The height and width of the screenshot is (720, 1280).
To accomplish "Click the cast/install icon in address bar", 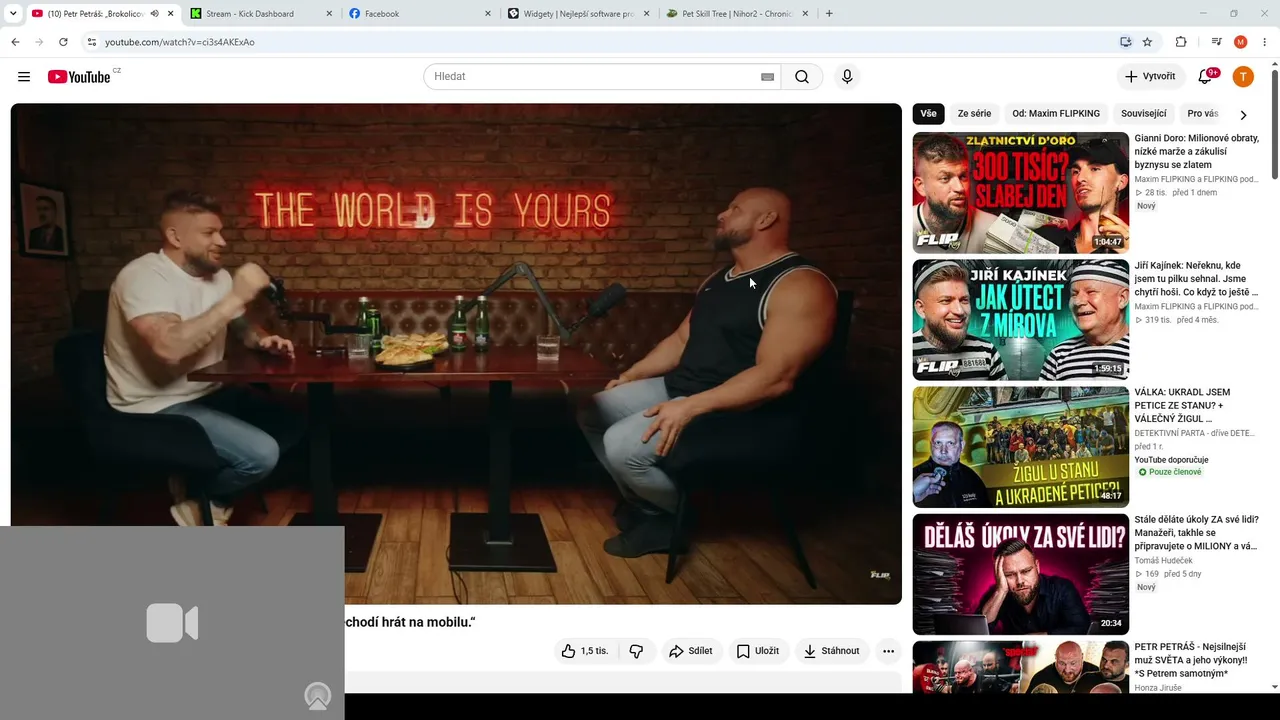I will tap(1125, 42).
